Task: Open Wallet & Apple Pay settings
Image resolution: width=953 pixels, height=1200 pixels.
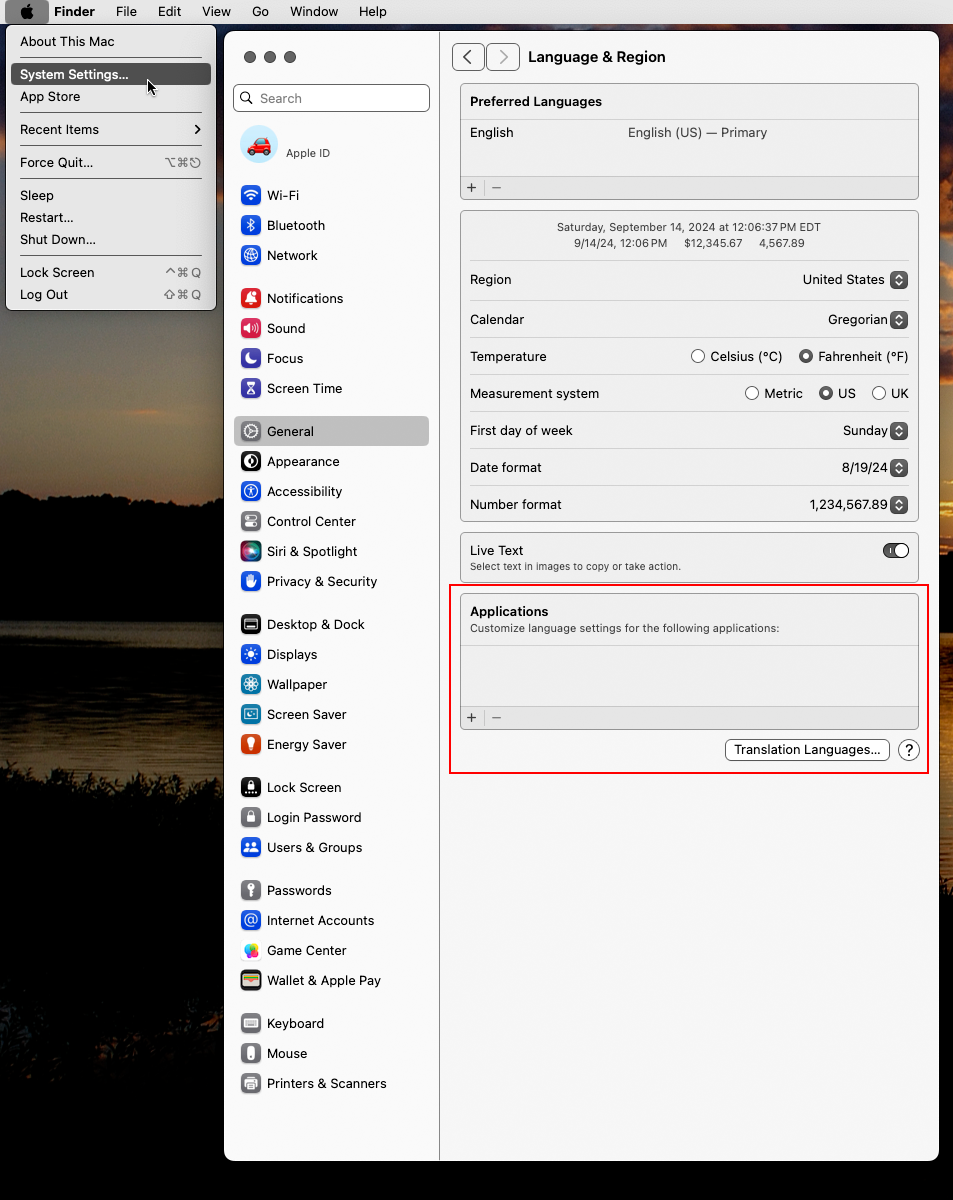Action: tap(252, 981)
